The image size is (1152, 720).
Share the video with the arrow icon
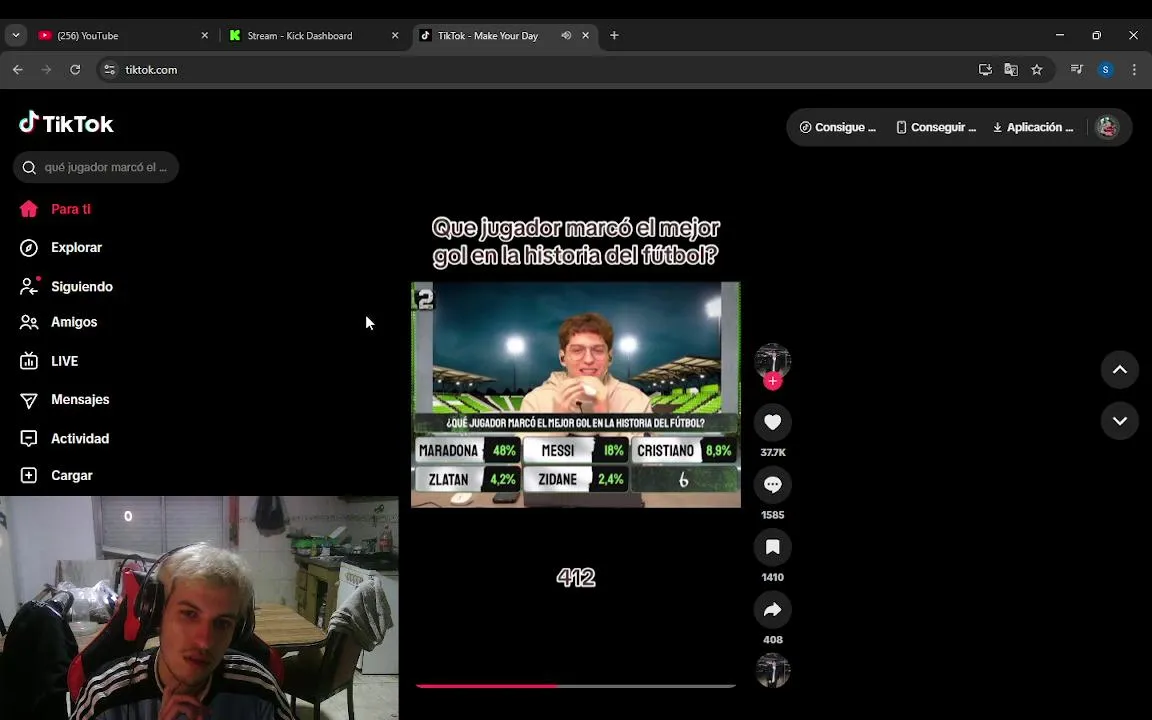772,609
